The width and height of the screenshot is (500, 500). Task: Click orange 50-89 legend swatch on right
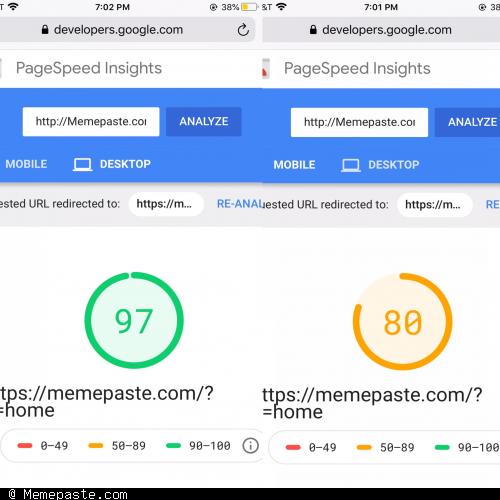[x=364, y=447]
